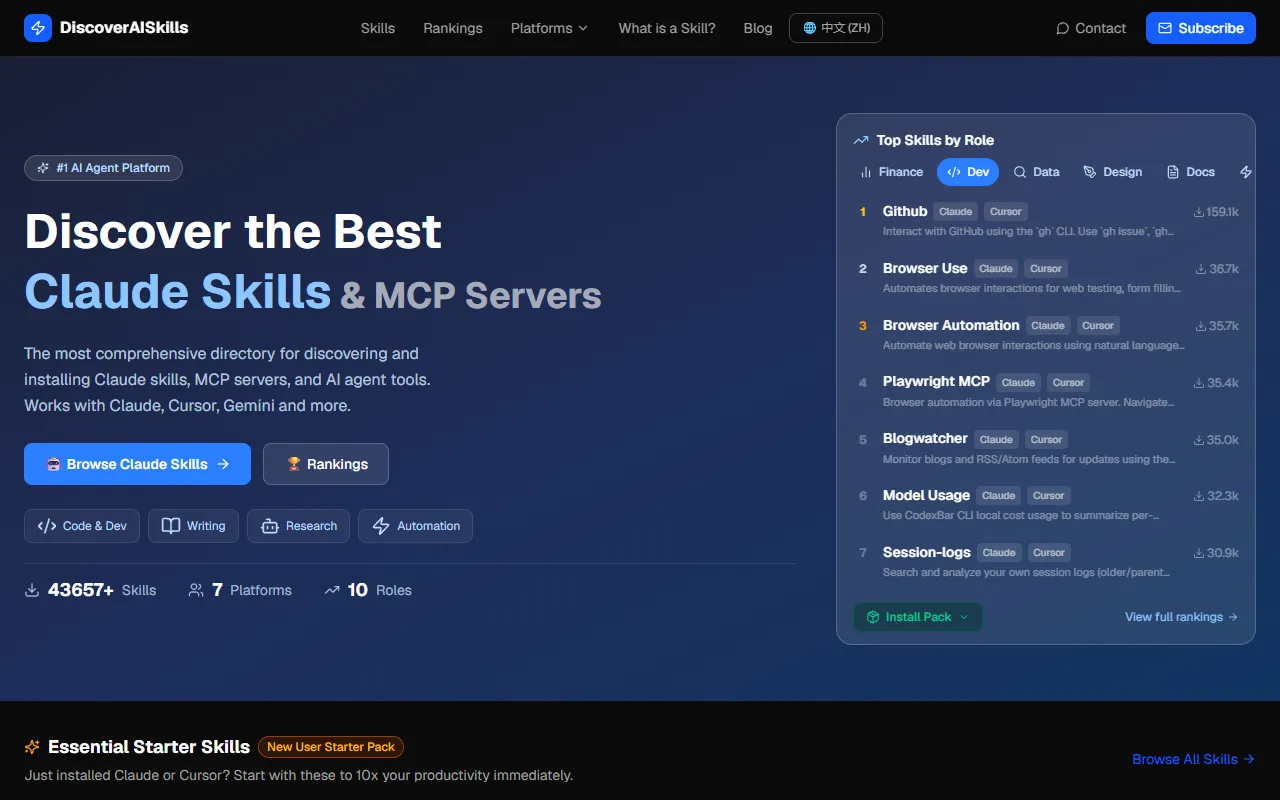Image resolution: width=1280 pixels, height=800 pixels.
Task: Open the Install Pack dropdown
Action: tap(917, 617)
